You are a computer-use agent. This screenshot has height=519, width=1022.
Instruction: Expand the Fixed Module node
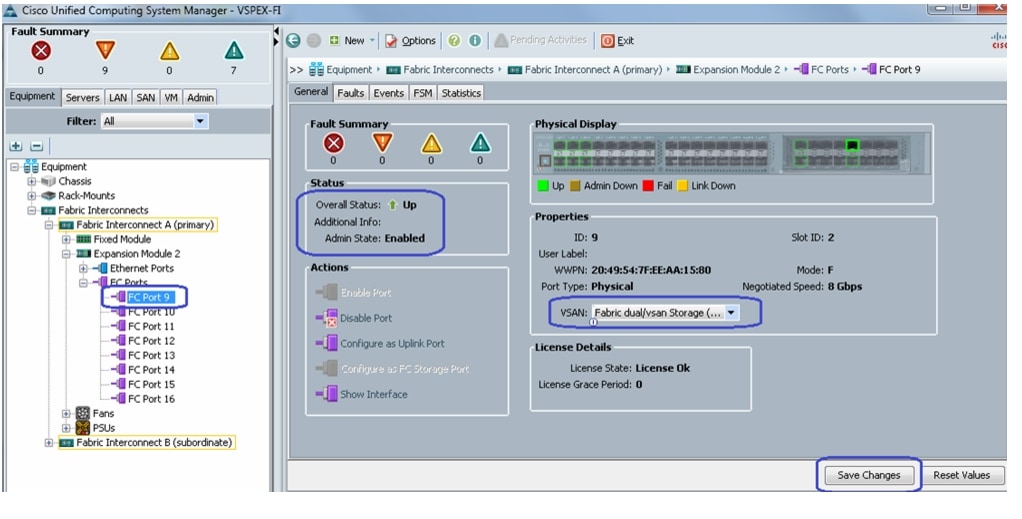pyautogui.click(x=66, y=239)
